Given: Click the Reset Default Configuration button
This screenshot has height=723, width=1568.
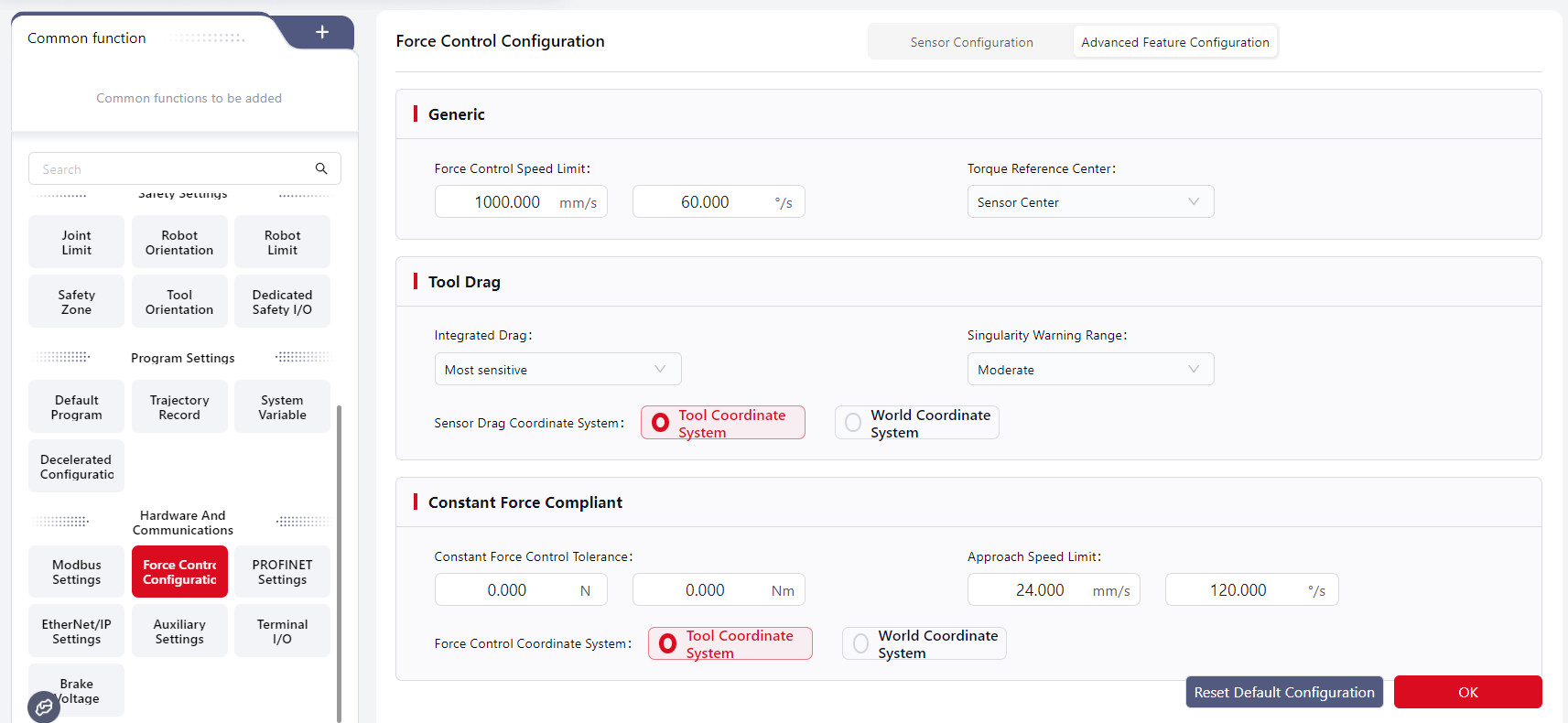Looking at the screenshot, I should pyautogui.click(x=1283, y=693).
